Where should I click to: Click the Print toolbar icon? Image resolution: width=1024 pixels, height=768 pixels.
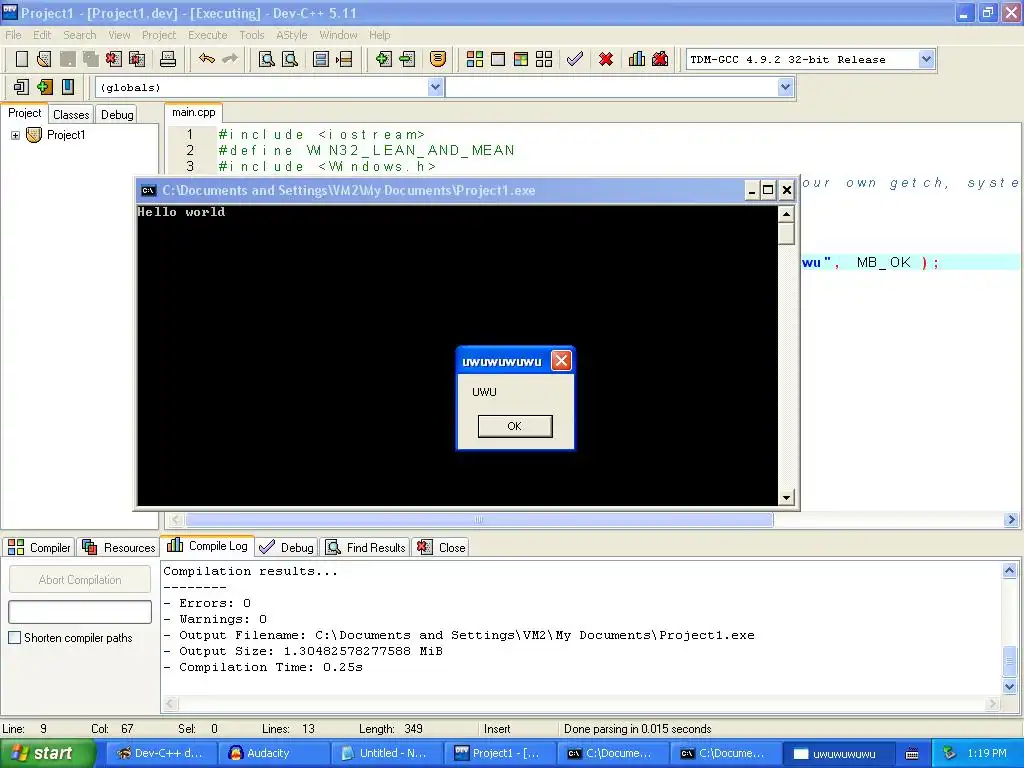(168, 59)
